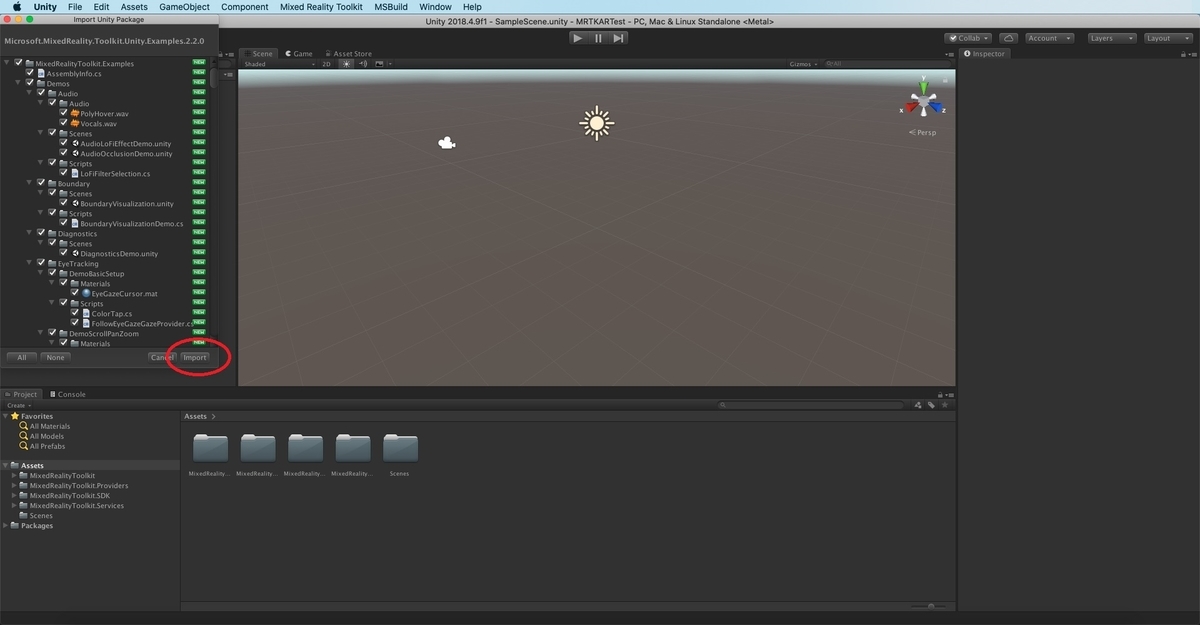Screen dimensions: 1200x625
Task: Toggle the Collab checkbox button
Action: [x=968, y=38]
